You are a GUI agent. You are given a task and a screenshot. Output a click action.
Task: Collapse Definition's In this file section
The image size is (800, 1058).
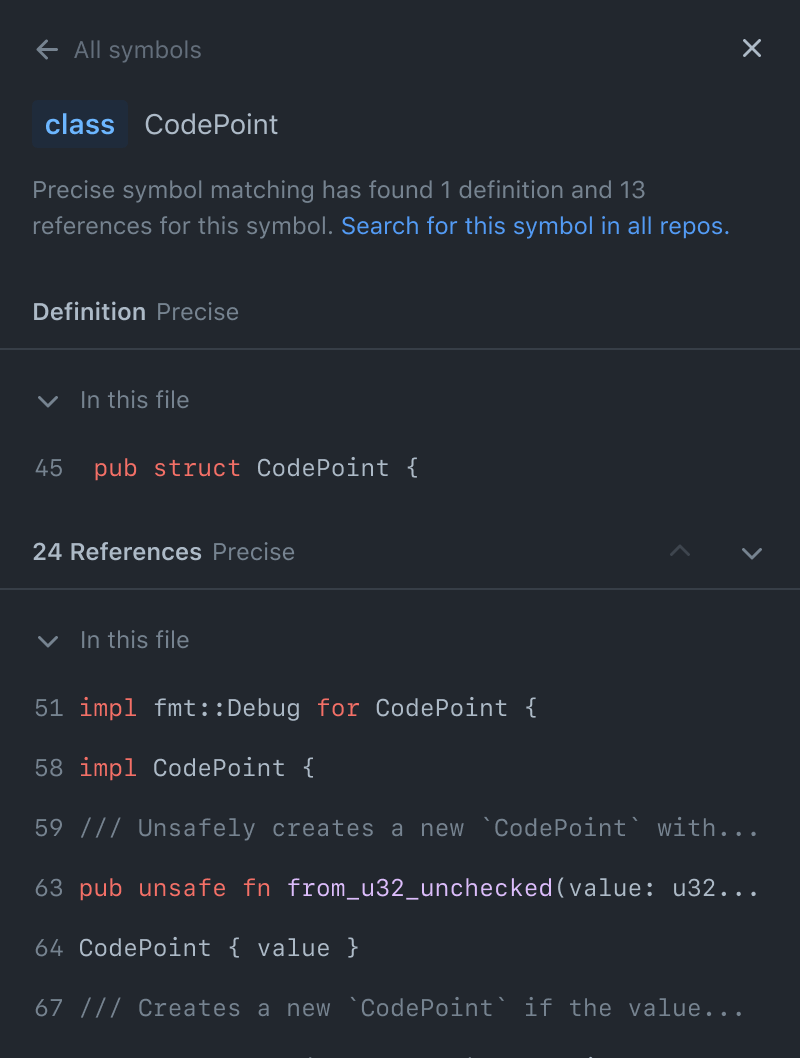pos(47,401)
